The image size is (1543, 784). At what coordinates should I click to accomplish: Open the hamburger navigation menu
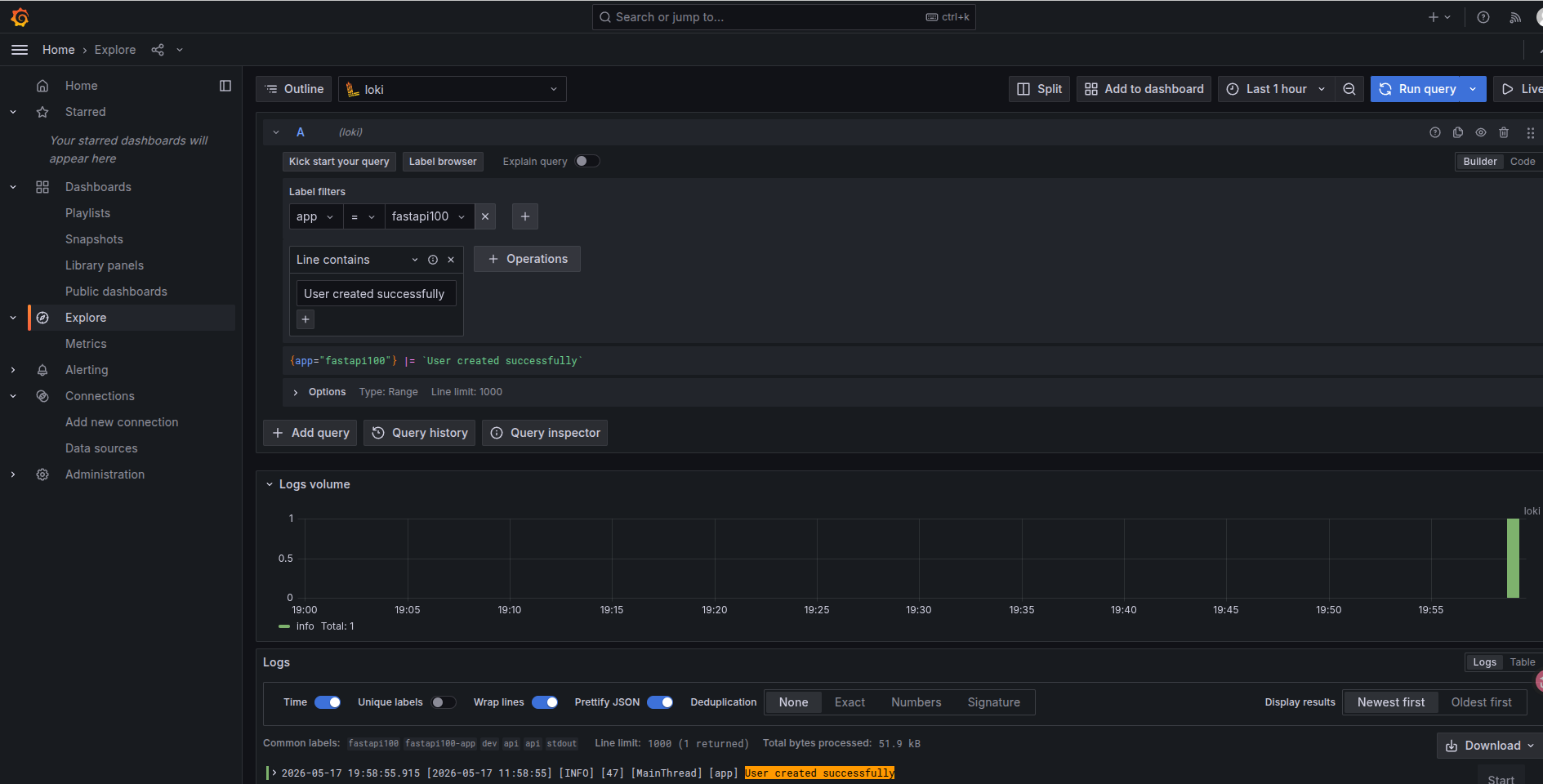[x=20, y=50]
